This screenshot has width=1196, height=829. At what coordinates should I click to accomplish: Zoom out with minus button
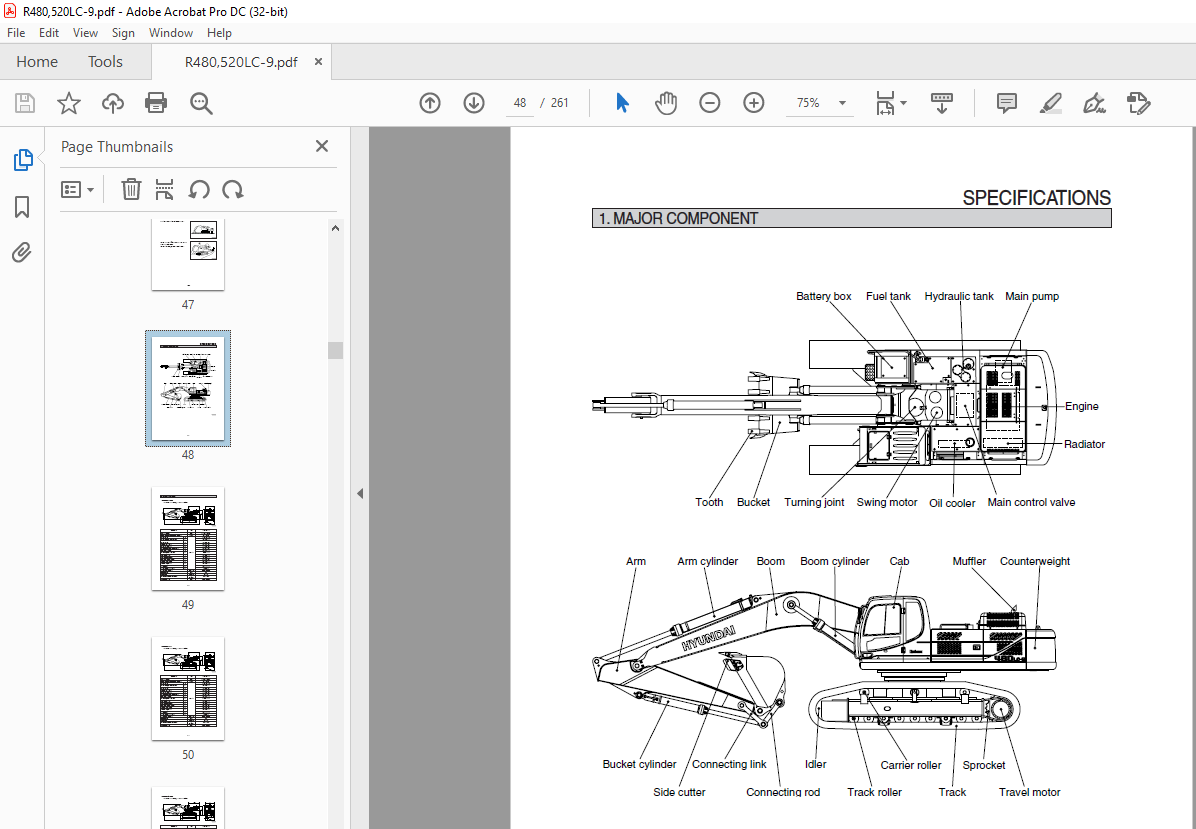point(709,103)
